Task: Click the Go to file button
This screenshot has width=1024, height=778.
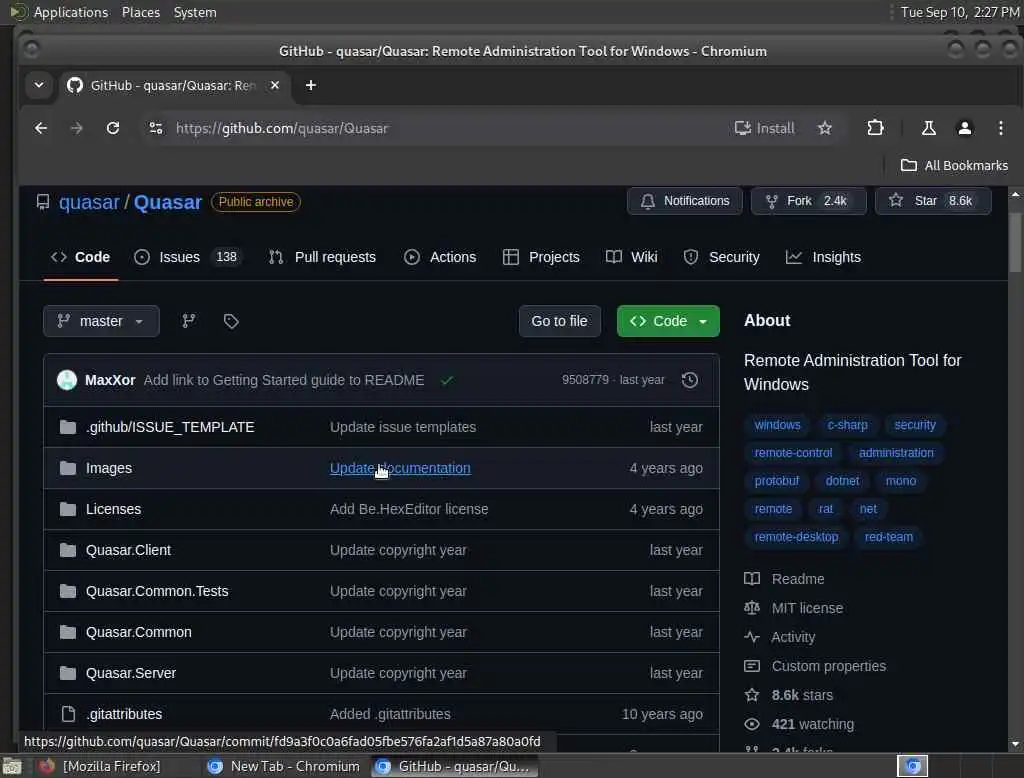Action: tap(559, 321)
